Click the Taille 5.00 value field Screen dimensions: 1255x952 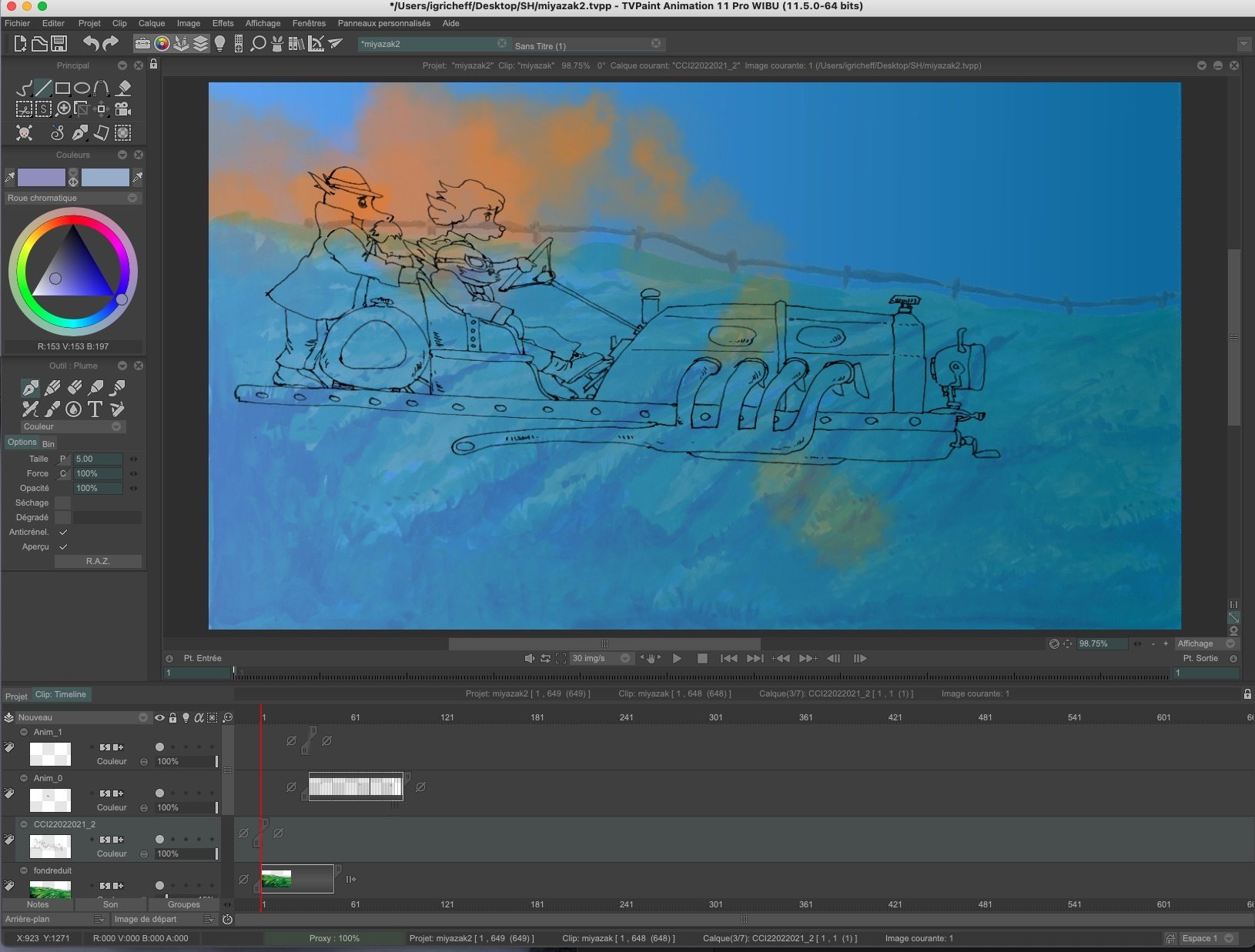pos(98,459)
